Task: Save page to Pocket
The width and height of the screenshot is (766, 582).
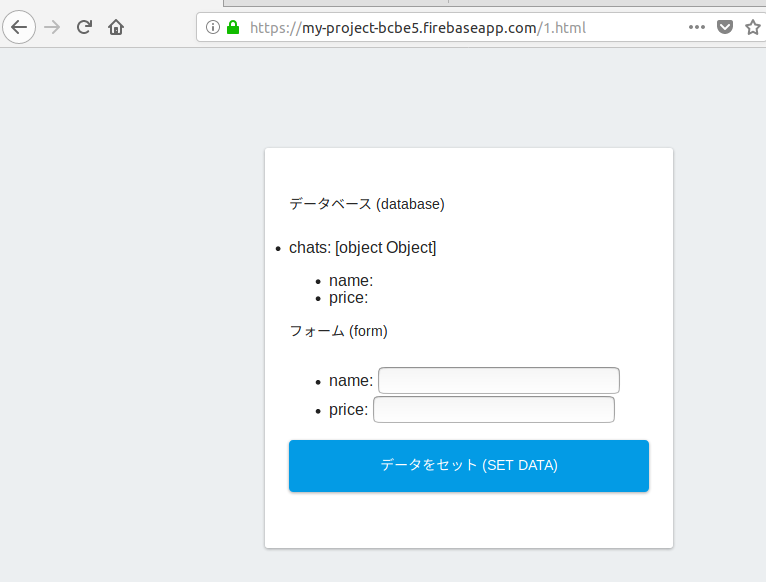Action: coord(725,27)
